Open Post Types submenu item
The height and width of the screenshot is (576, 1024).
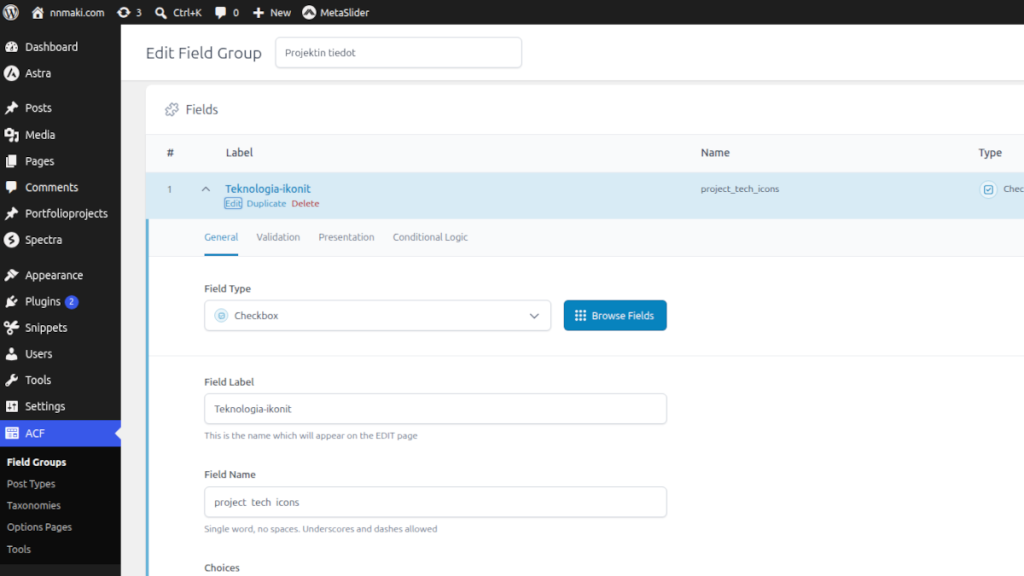[31, 484]
